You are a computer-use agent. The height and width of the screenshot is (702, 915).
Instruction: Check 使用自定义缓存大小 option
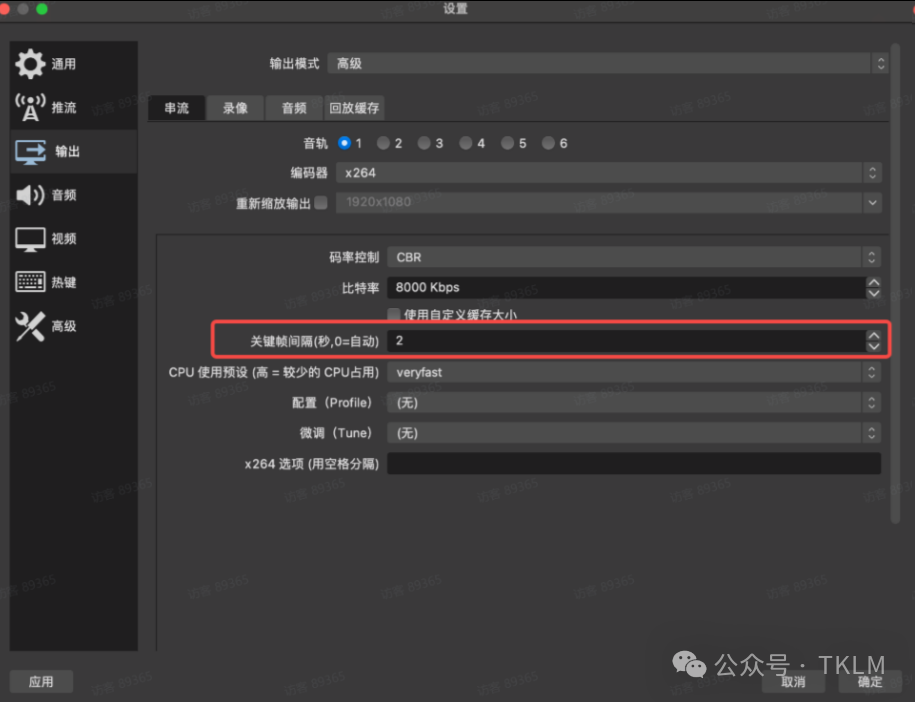(394, 313)
